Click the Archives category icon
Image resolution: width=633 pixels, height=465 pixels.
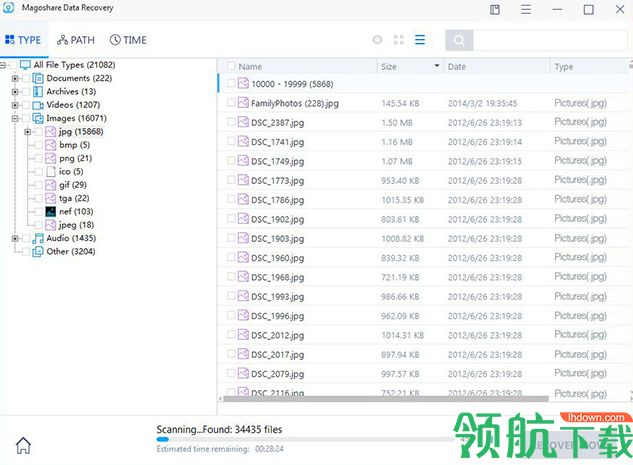coord(38,92)
